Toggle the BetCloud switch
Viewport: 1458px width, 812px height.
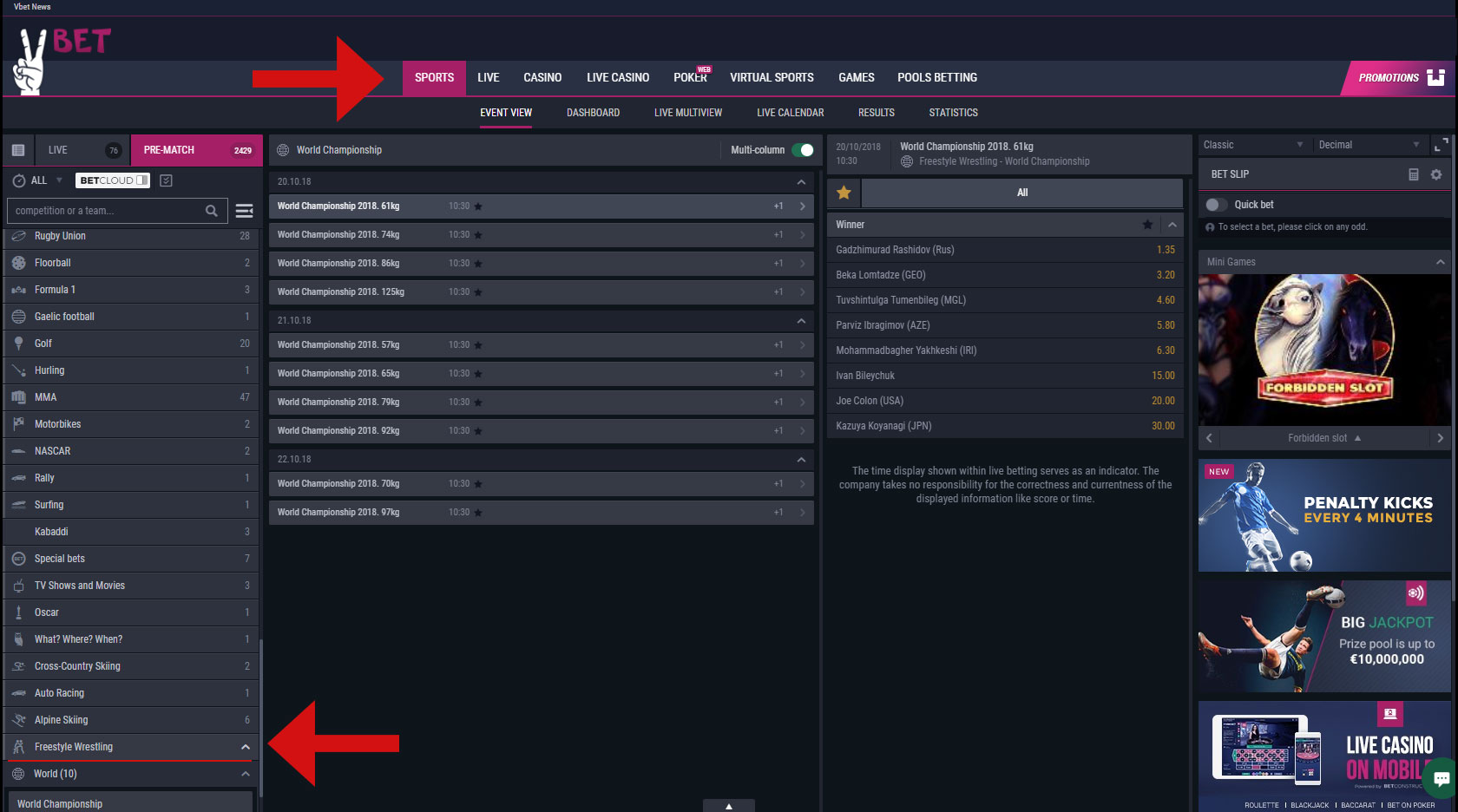click(141, 180)
